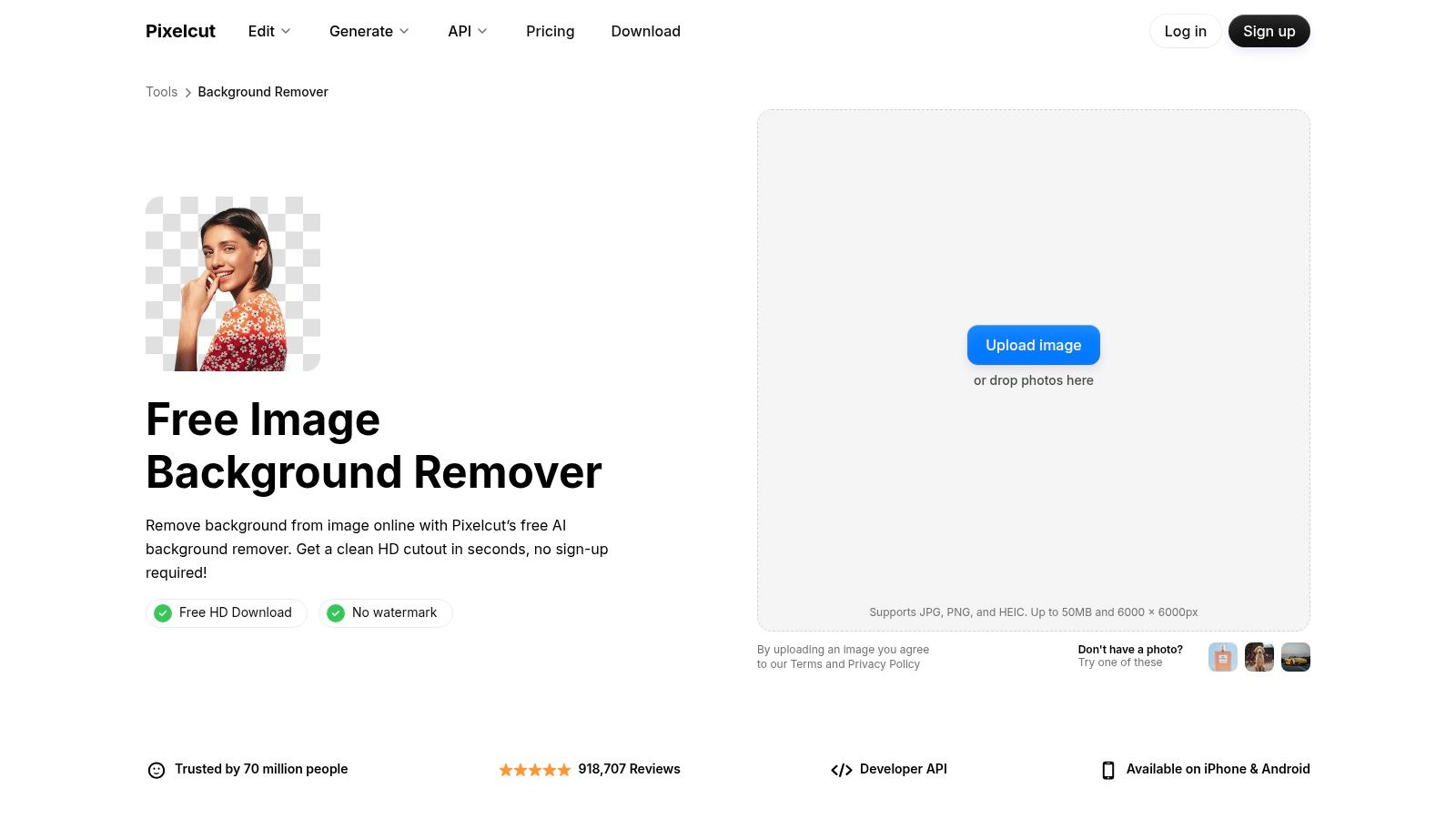Screen dimensions: 1456x819
Task: Open the Download page
Action: coord(645,31)
